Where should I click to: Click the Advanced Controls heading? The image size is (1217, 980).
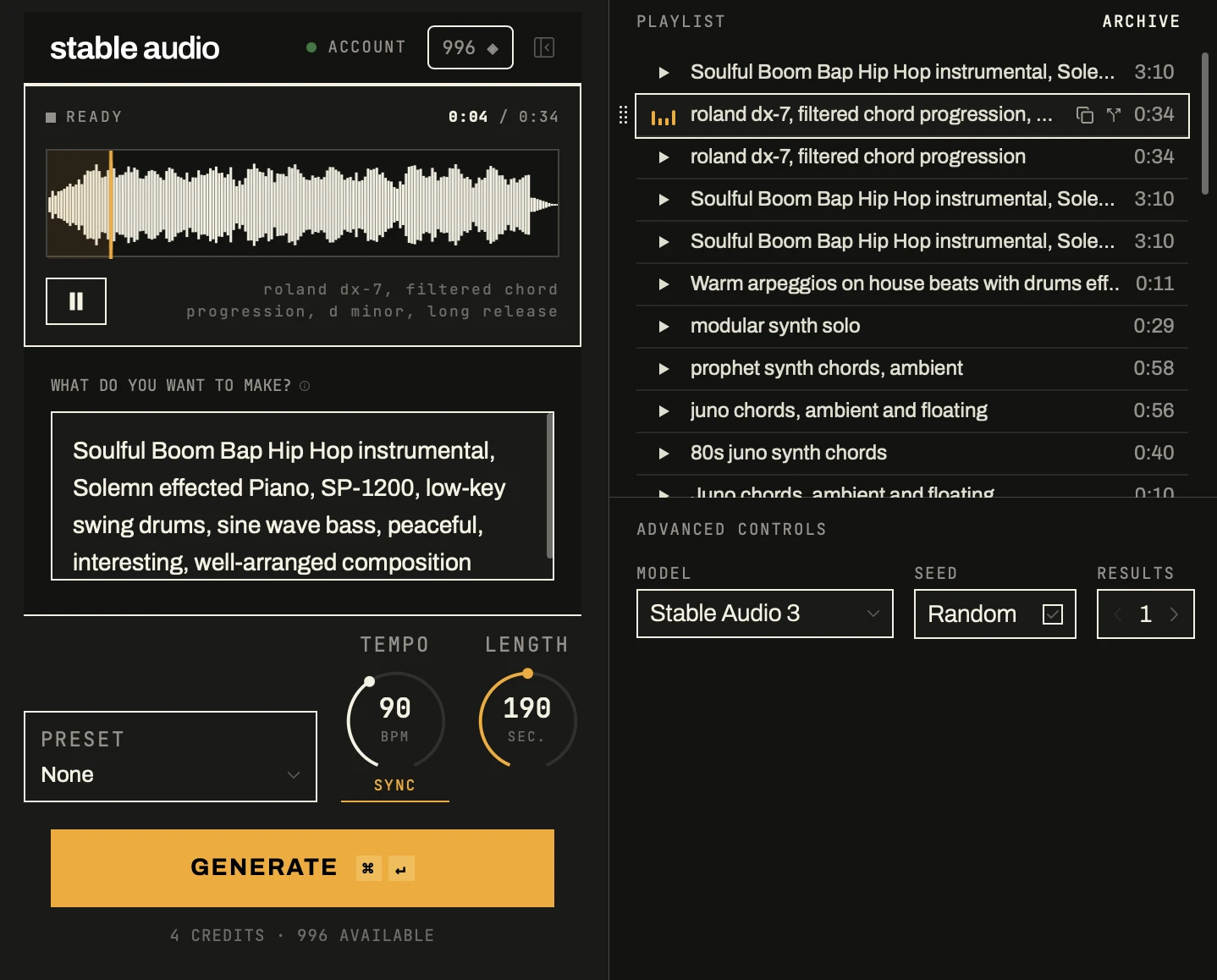(x=731, y=530)
